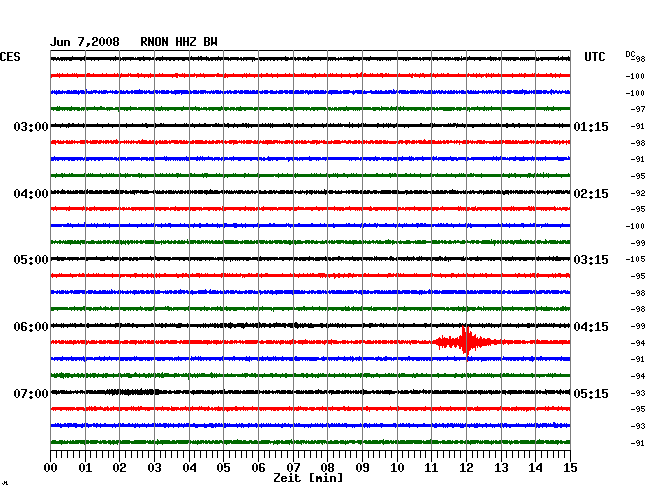Select local time label "06:00"
The height and width of the screenshot is (494, 650).
point(31,327)
